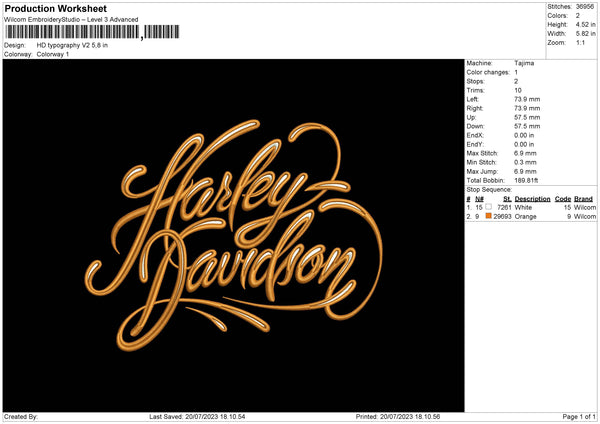Click the 'Stops:' label
Screen dimensions: 600x424
[475, 82]
